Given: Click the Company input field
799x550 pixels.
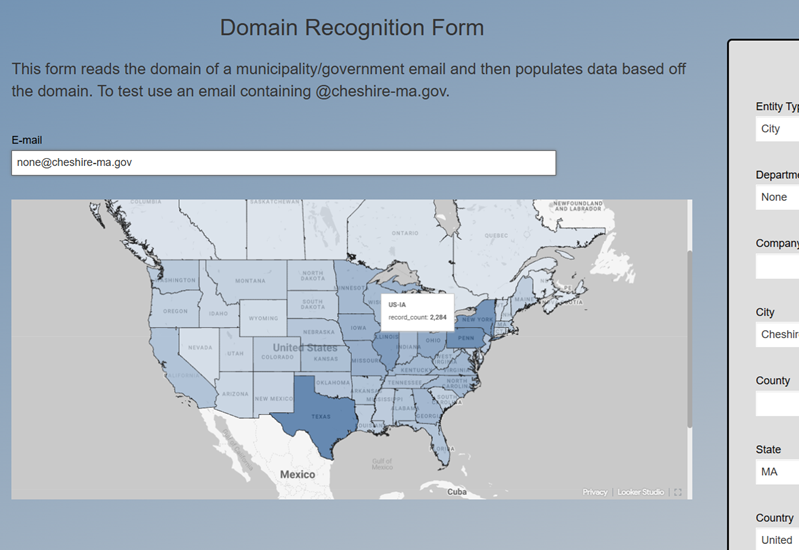Looking at the screenshot, I should point(778,266).
